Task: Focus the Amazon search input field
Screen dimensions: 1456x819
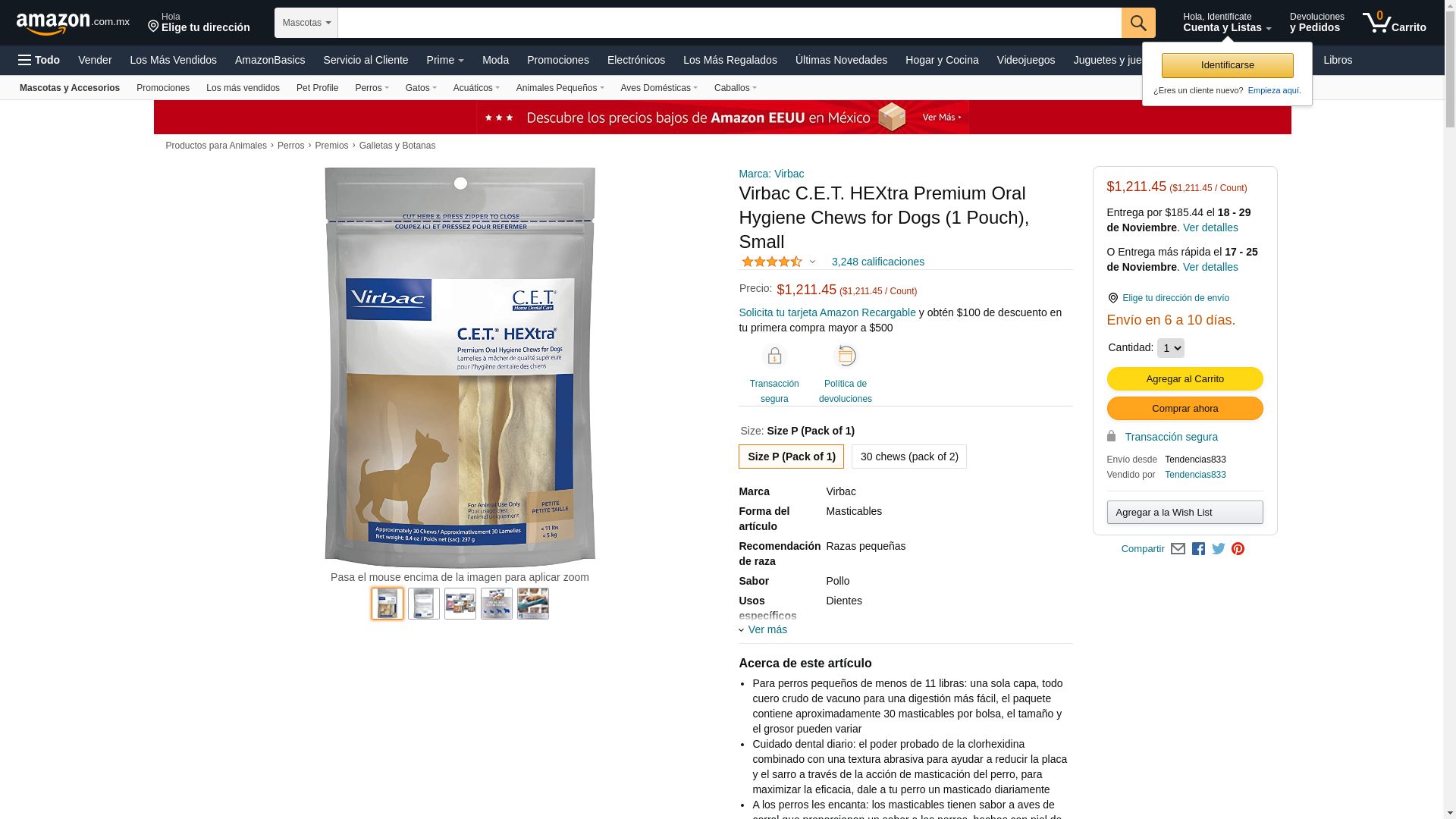Action: pos(730,23)
